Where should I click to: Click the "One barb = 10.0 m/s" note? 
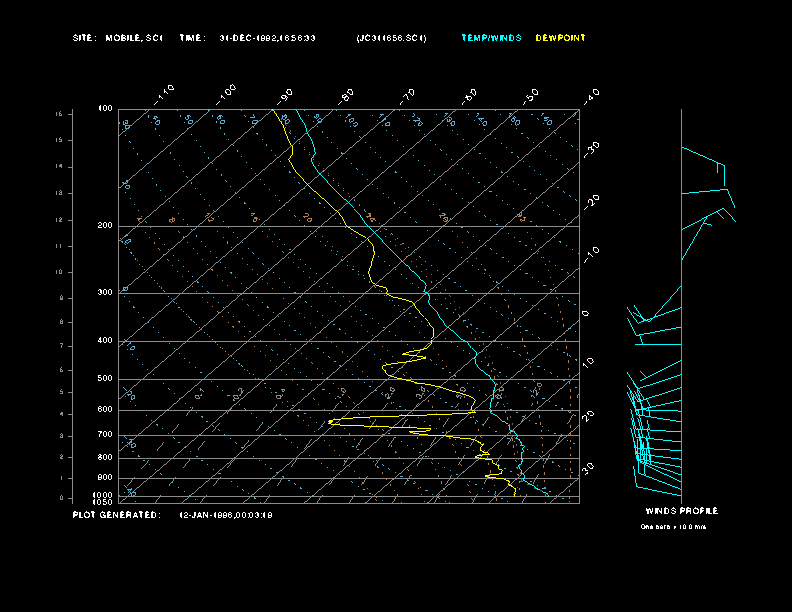[x=673, y=527]
